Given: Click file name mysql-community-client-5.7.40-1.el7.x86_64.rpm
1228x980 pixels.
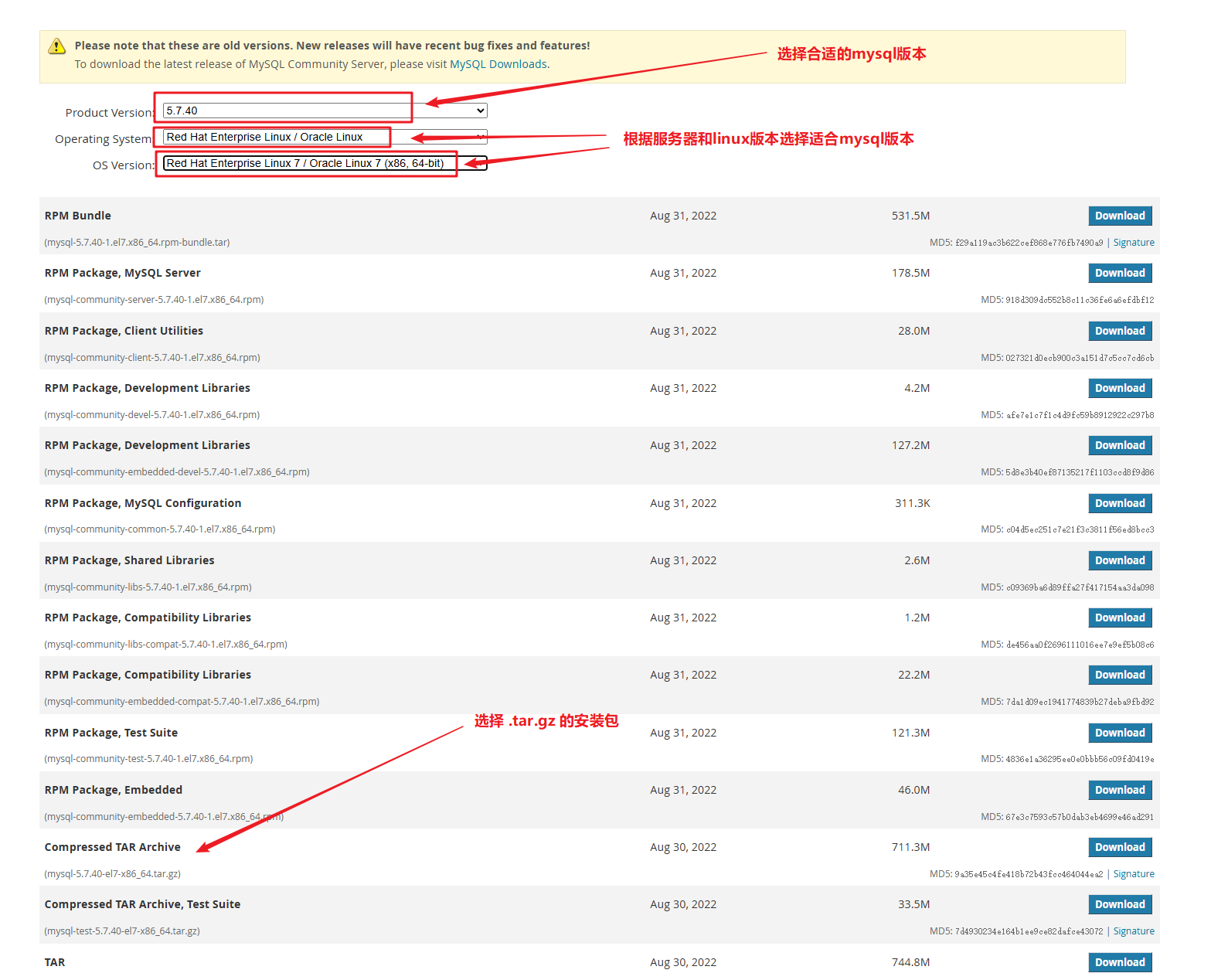Looking at the screenshot, I should point(152,358).
